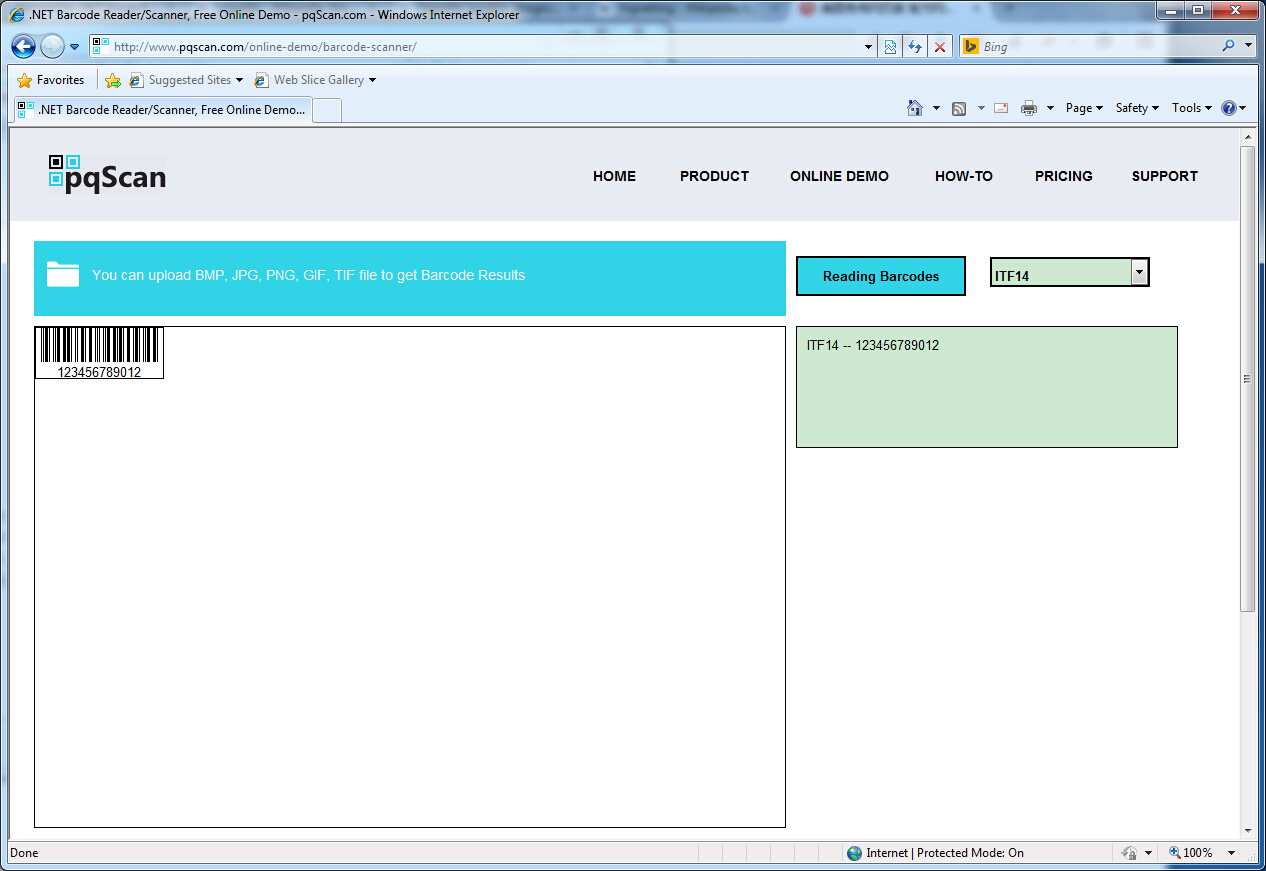Viewport: 1266px width, 871px height.
Task: Click the zoom level 100% button
Action: point(1190,853)
